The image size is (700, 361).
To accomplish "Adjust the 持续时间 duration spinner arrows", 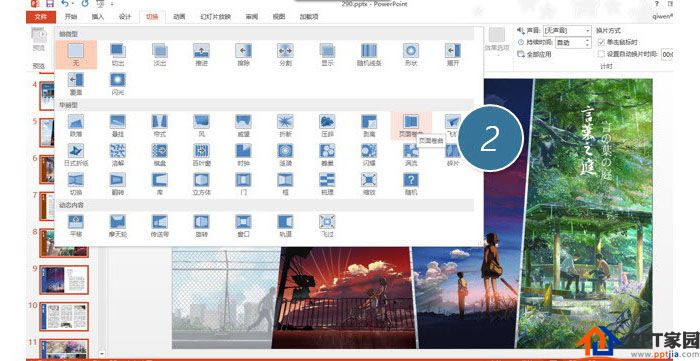I will point(587,42).
